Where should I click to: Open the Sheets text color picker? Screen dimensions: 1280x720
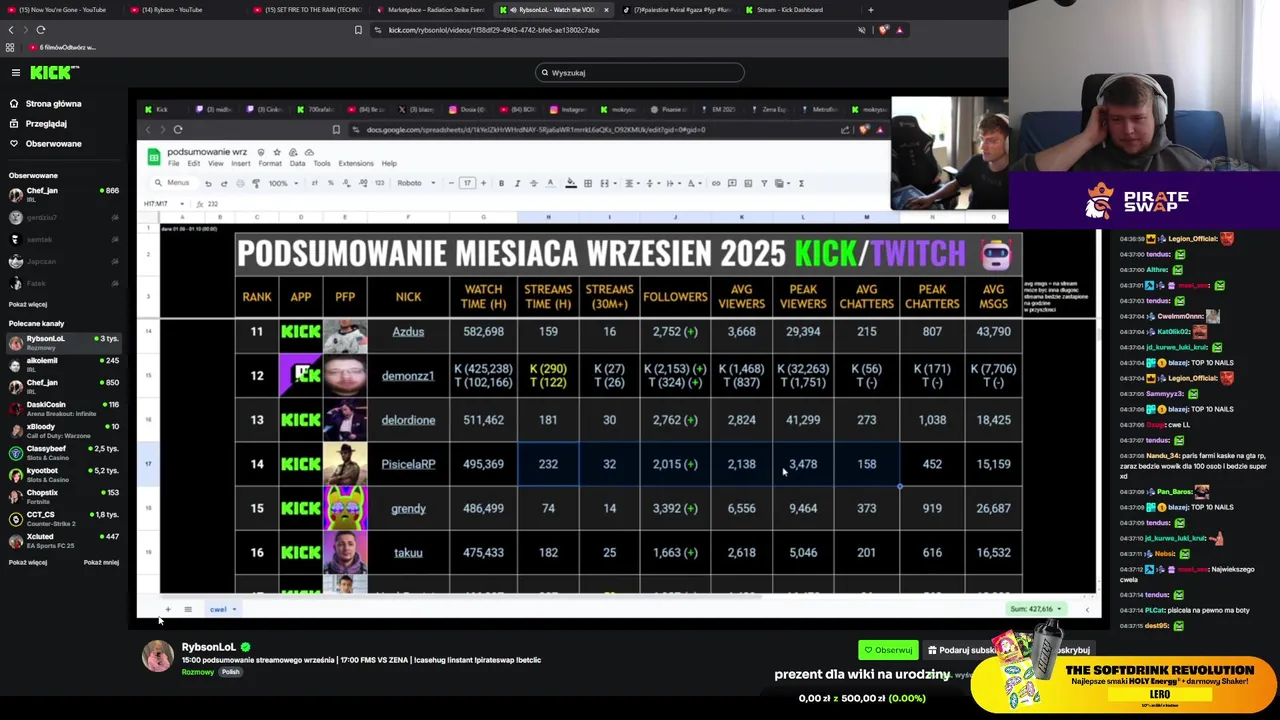click(x=550, y=183)
